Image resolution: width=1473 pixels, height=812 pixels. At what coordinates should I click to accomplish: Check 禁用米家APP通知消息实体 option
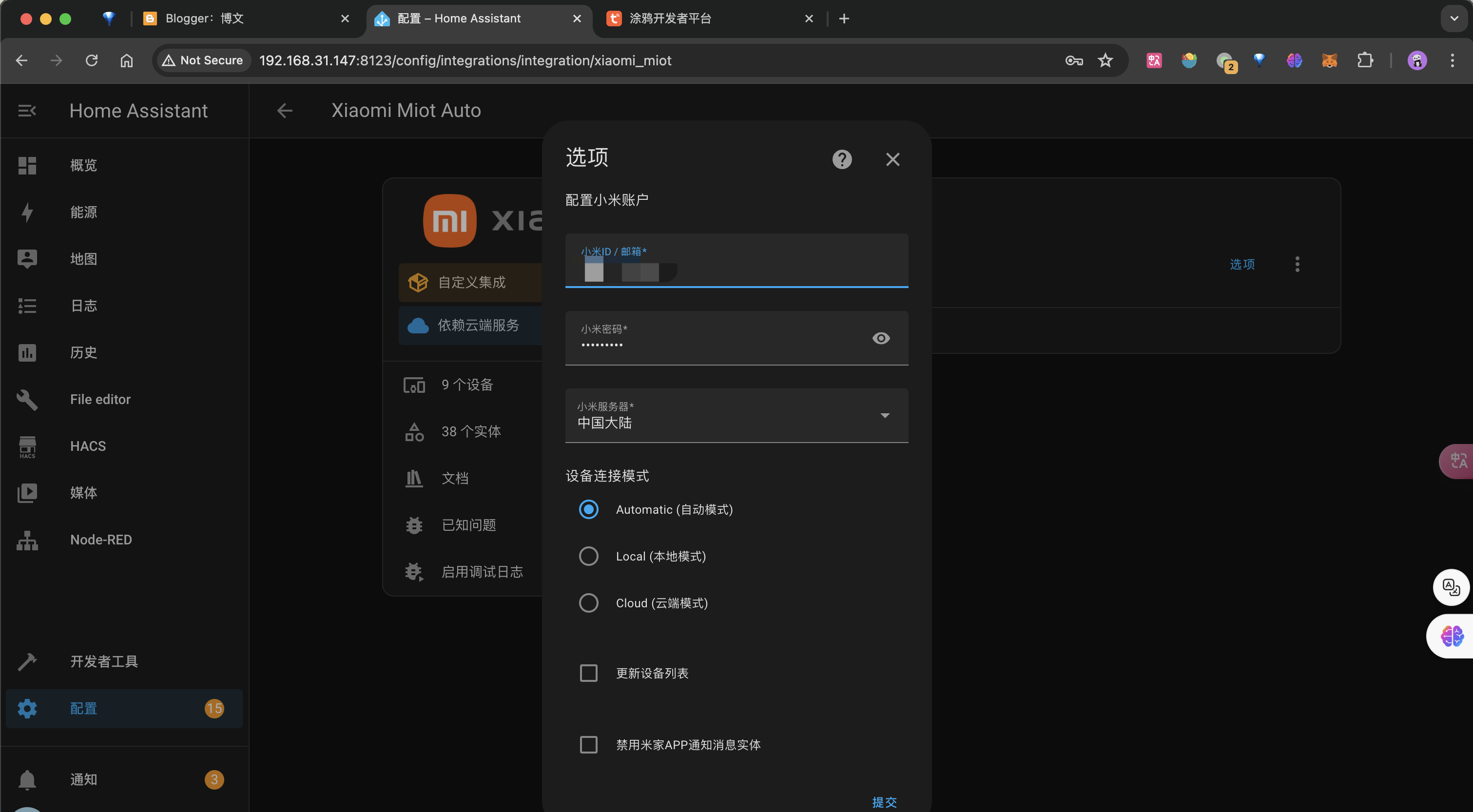click(588, 745)
